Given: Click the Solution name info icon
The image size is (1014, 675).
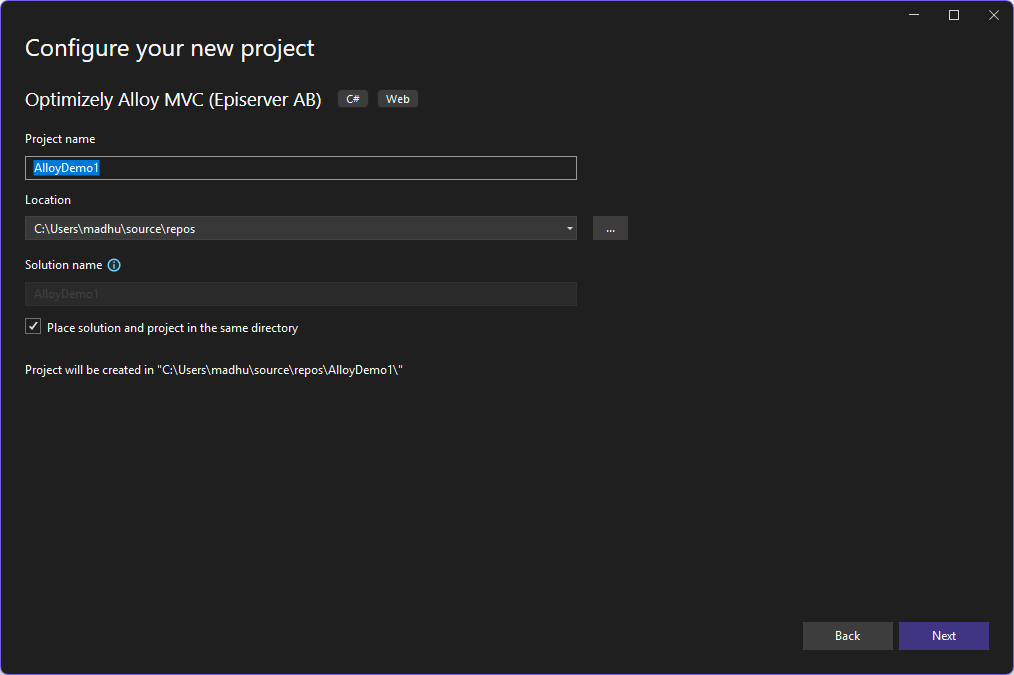Looking at the screenshot, I should pyautogui.click(x=114, y=266).
